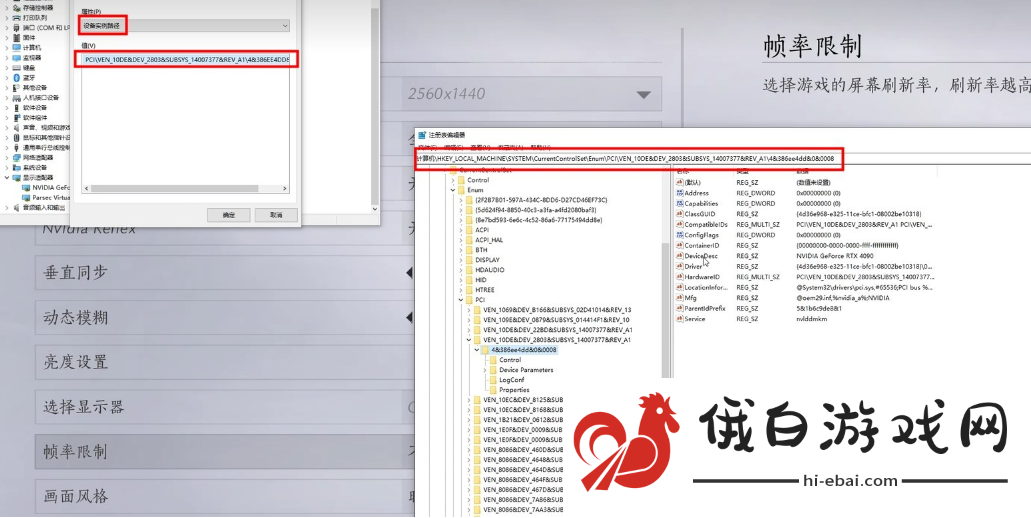The width and height of the screenshot is (1031, 518).
Task: Select the ConfigFlags DWORD icon
Action: pos(679,235)
